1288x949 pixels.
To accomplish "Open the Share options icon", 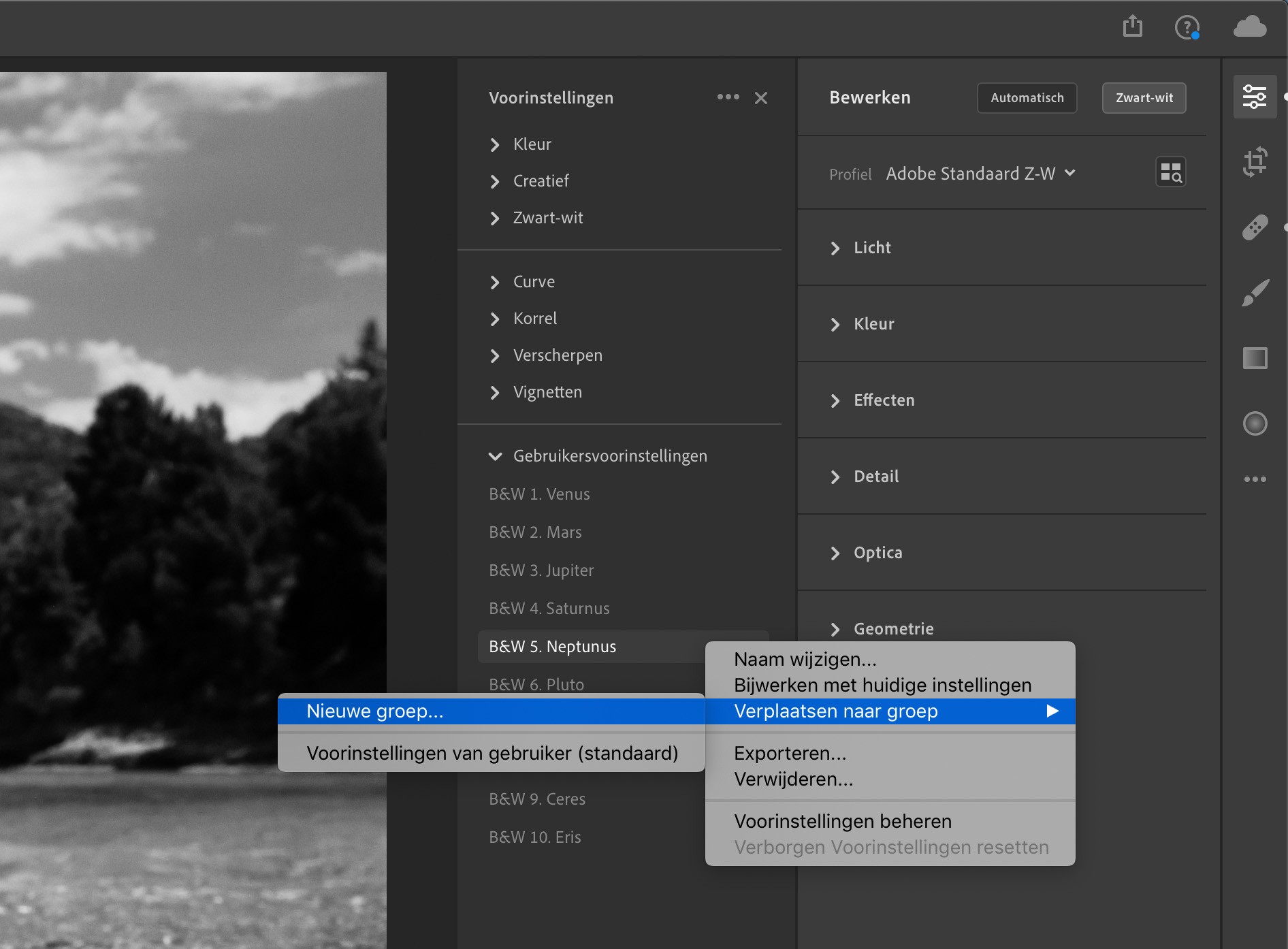I will (x=1133, y=26).
